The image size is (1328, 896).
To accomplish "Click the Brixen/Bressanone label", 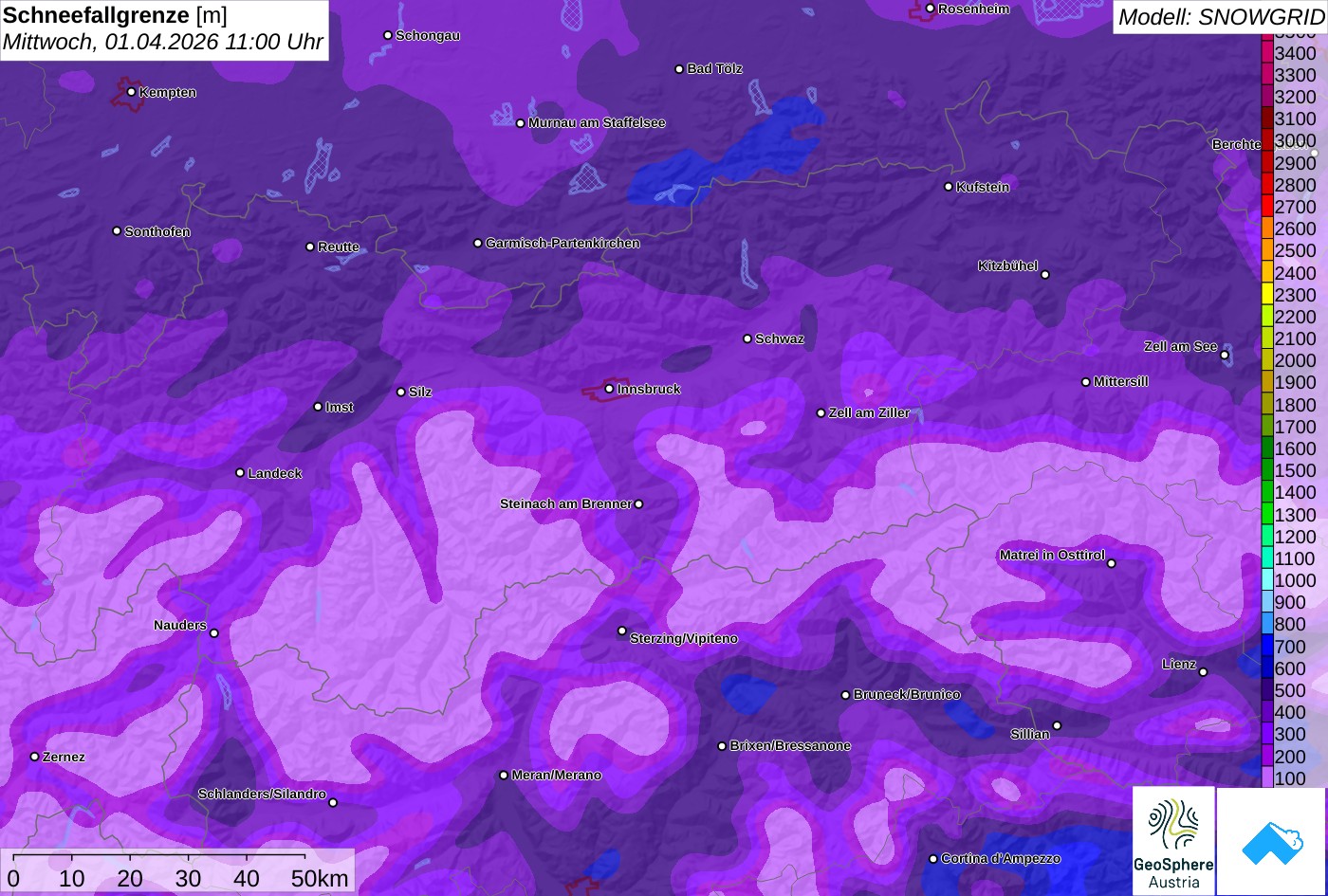I will 790,745.
